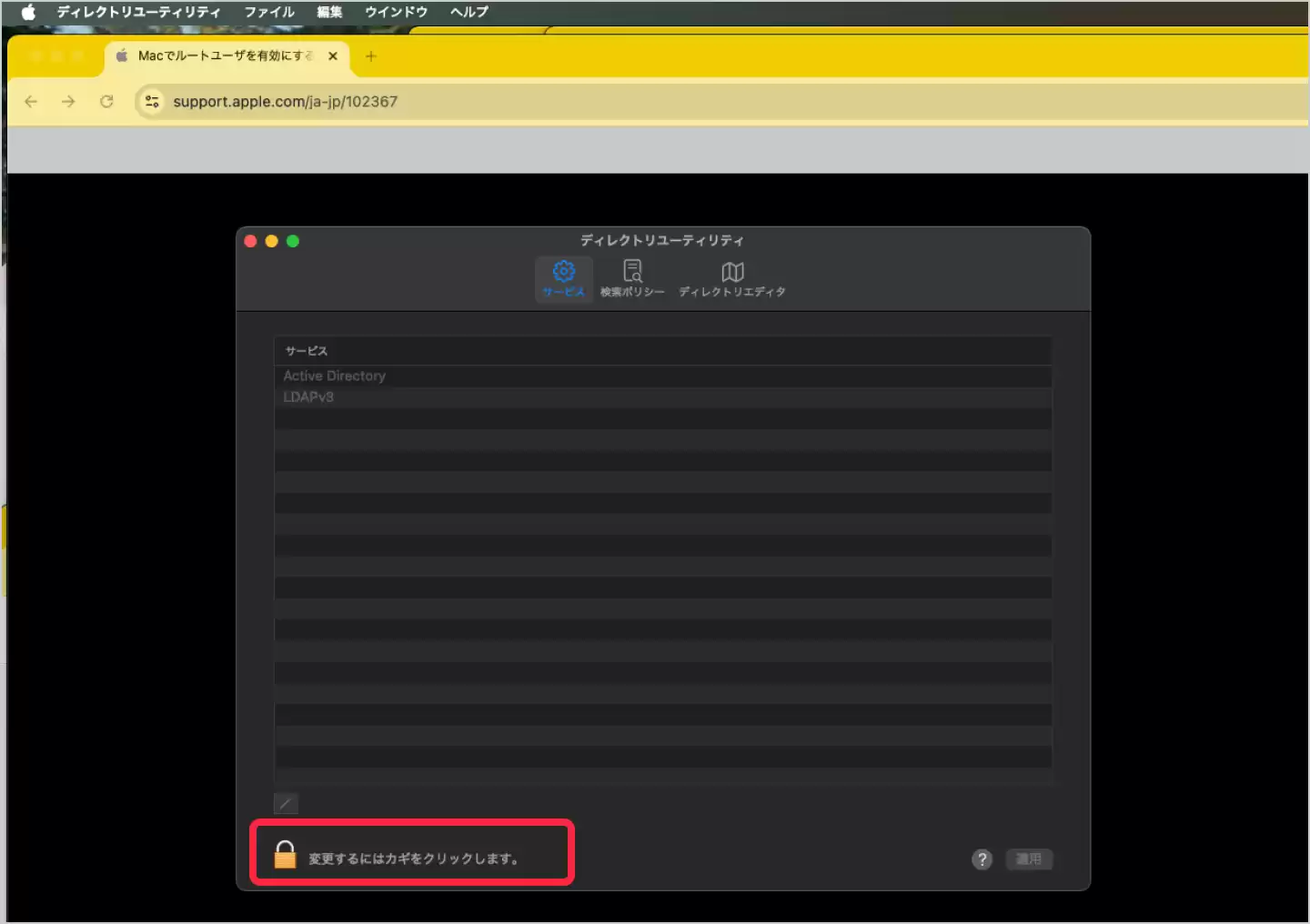Image resolution: width=1310 pixels, height=924 pixels.
Task: Open the ファイル menu
Action: point(268,12)
